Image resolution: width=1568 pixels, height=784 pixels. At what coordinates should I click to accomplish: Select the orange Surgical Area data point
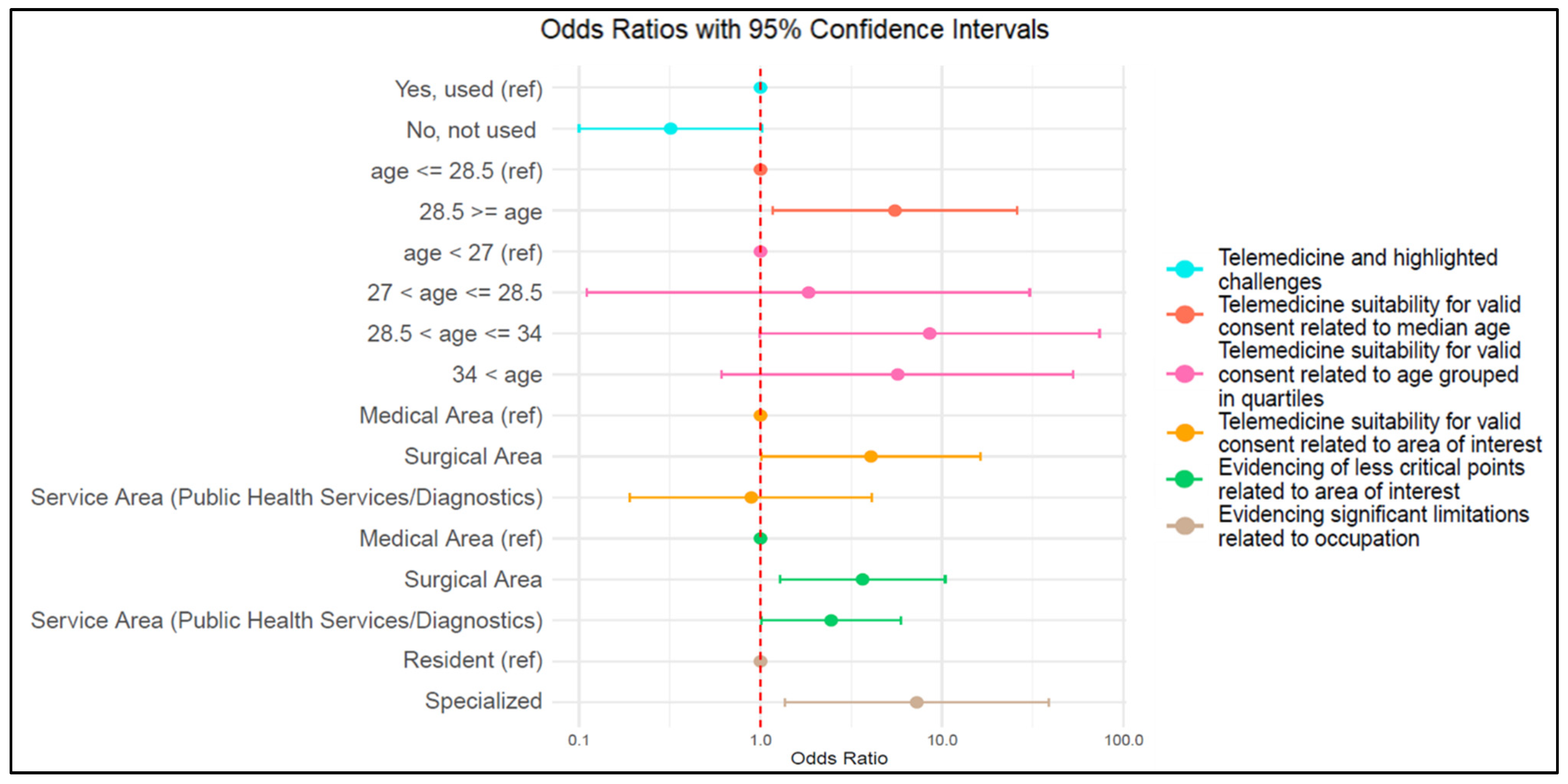(870, 457)
